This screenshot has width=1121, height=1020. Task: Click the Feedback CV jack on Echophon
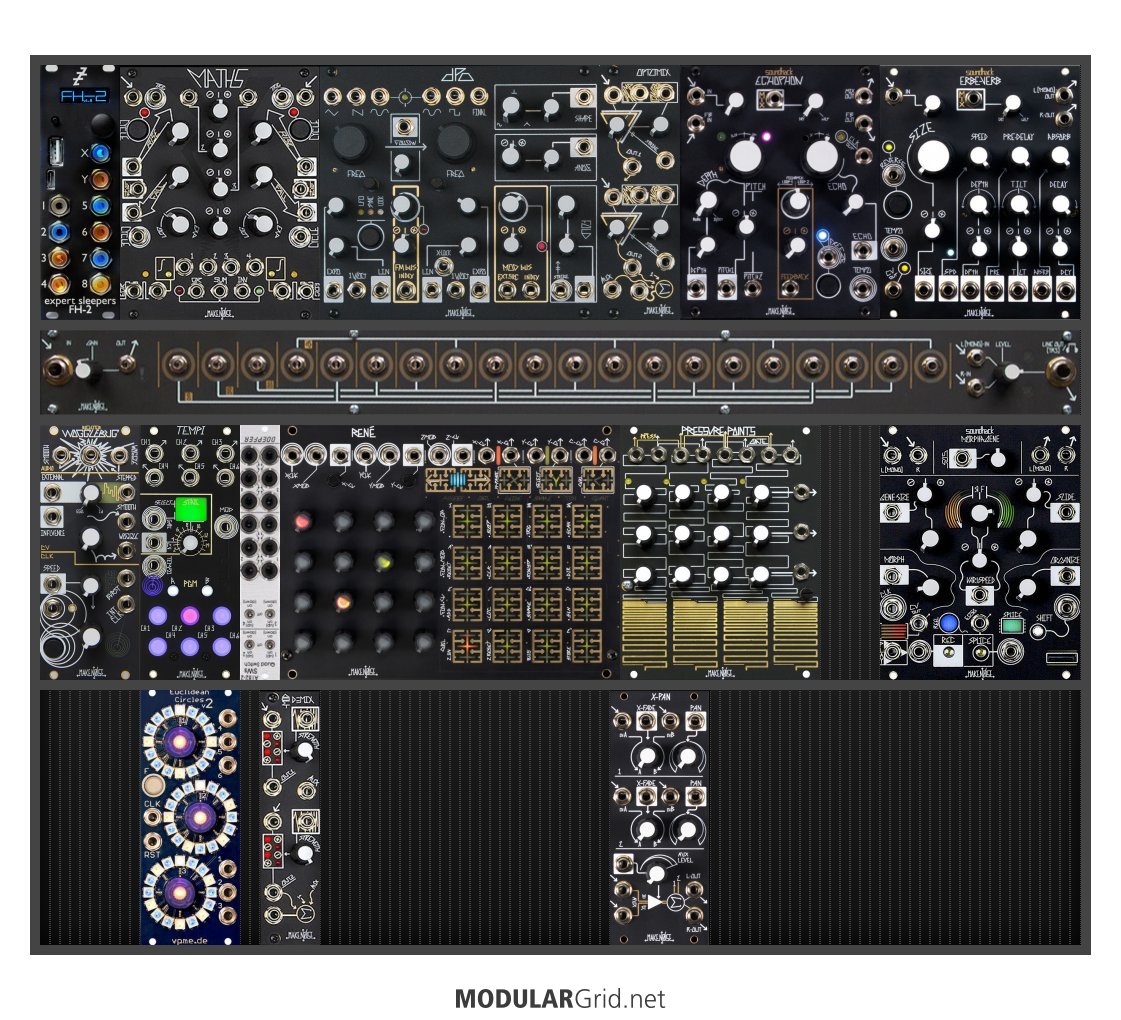coord(789,287)
